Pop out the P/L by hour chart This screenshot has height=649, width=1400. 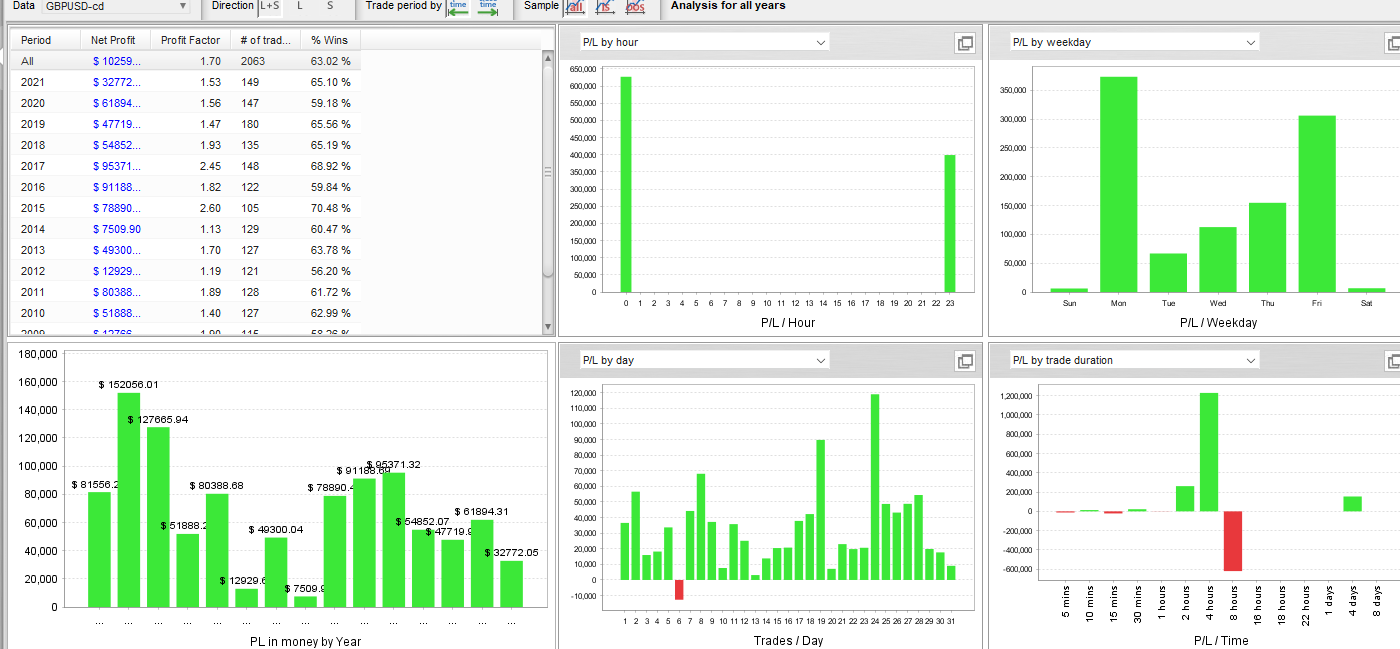[x=965, y=43]
